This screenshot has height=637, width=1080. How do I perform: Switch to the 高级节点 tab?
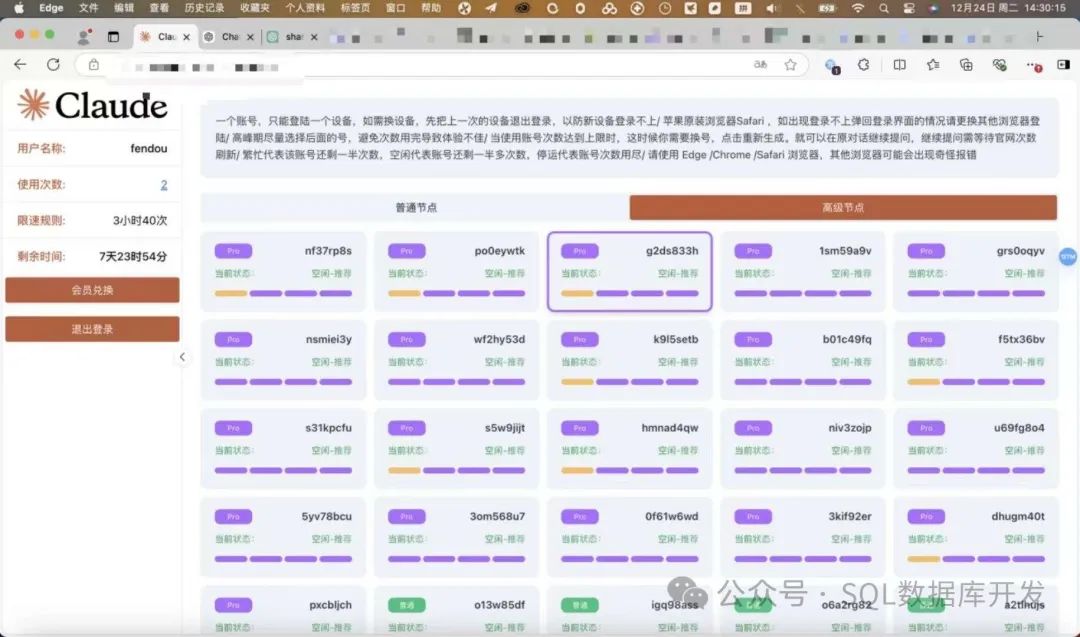(x=843, y=208)
